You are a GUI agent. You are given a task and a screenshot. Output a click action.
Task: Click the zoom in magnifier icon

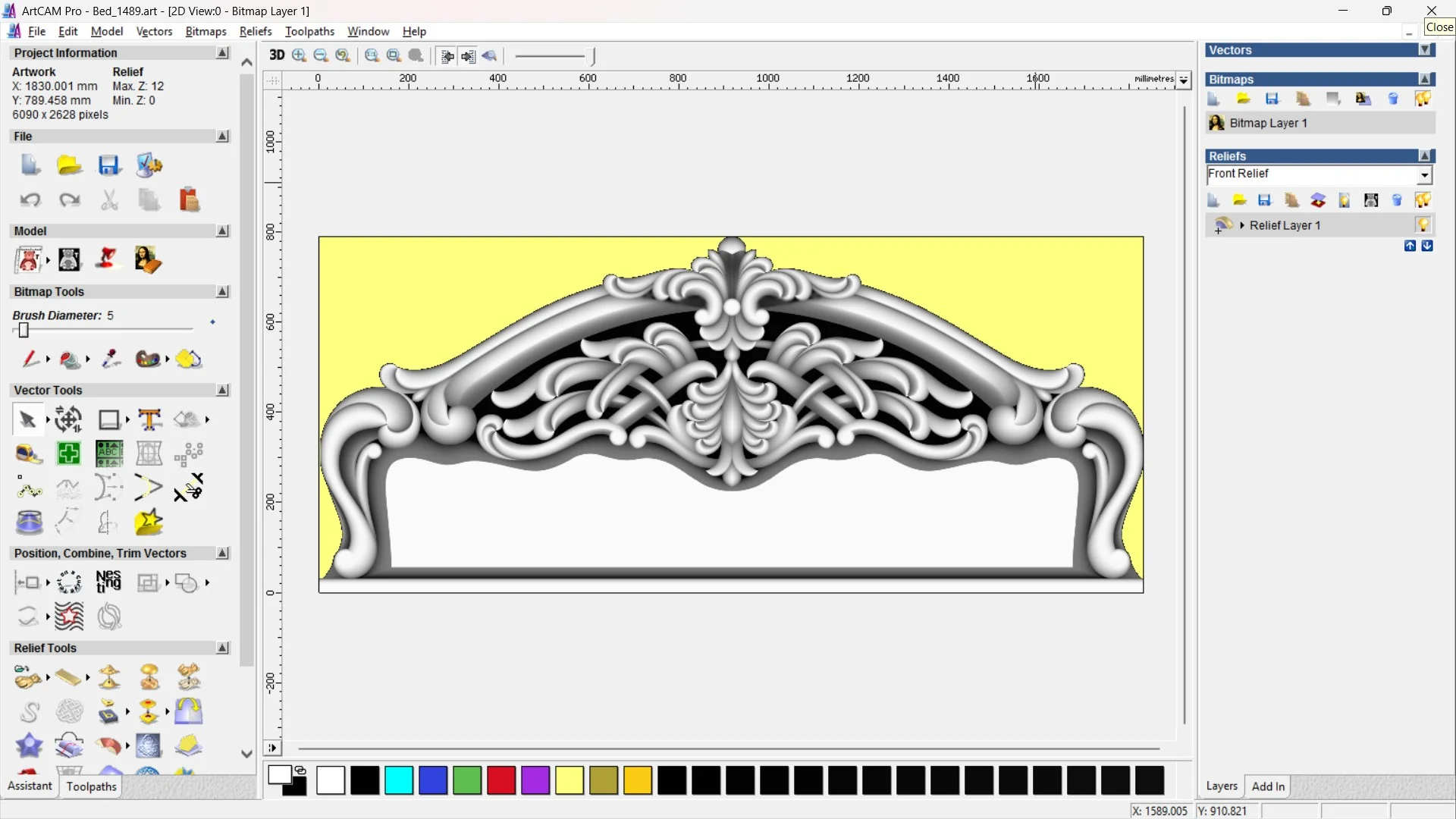299,55
